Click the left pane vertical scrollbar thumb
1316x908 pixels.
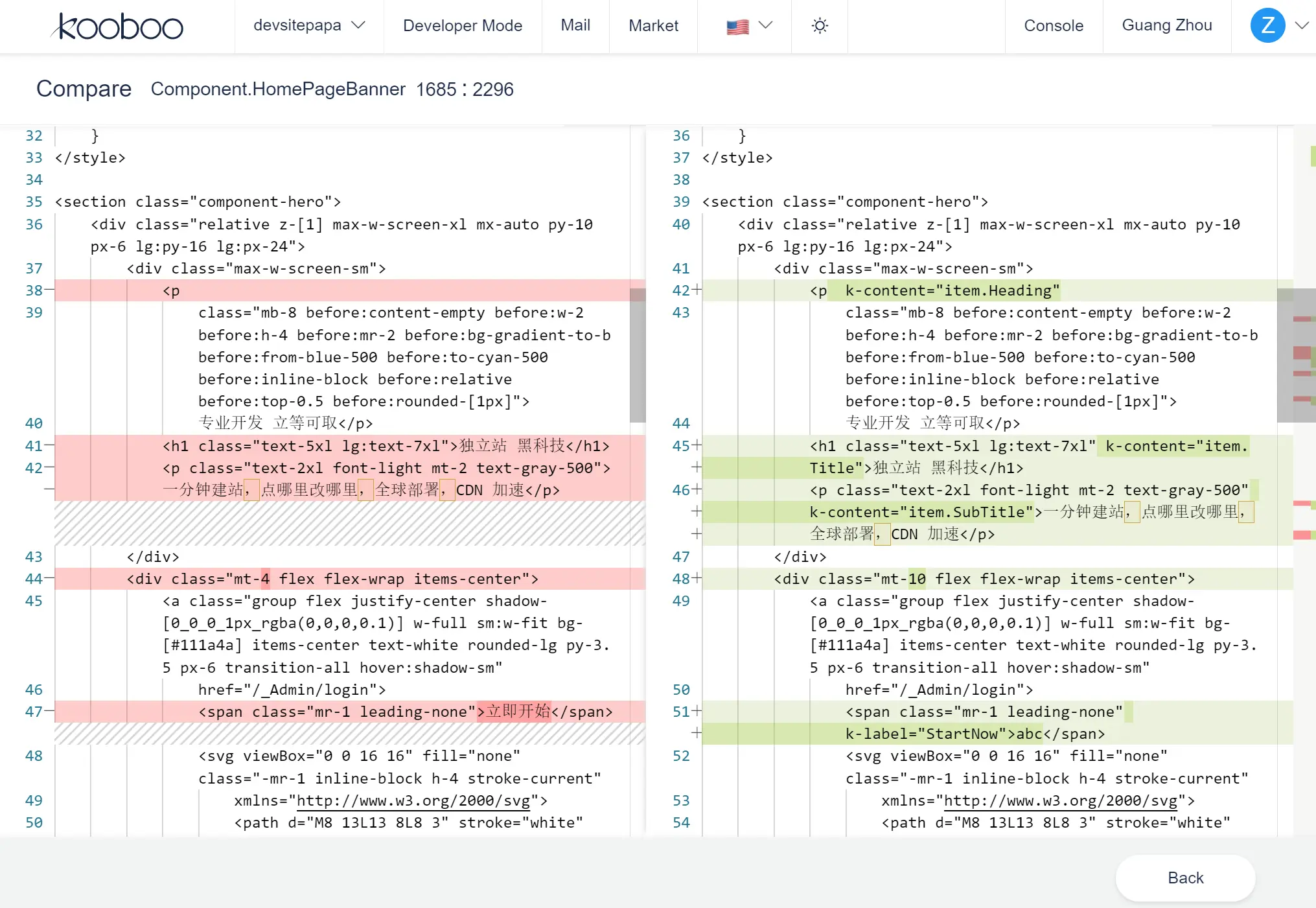pos(638,355)
